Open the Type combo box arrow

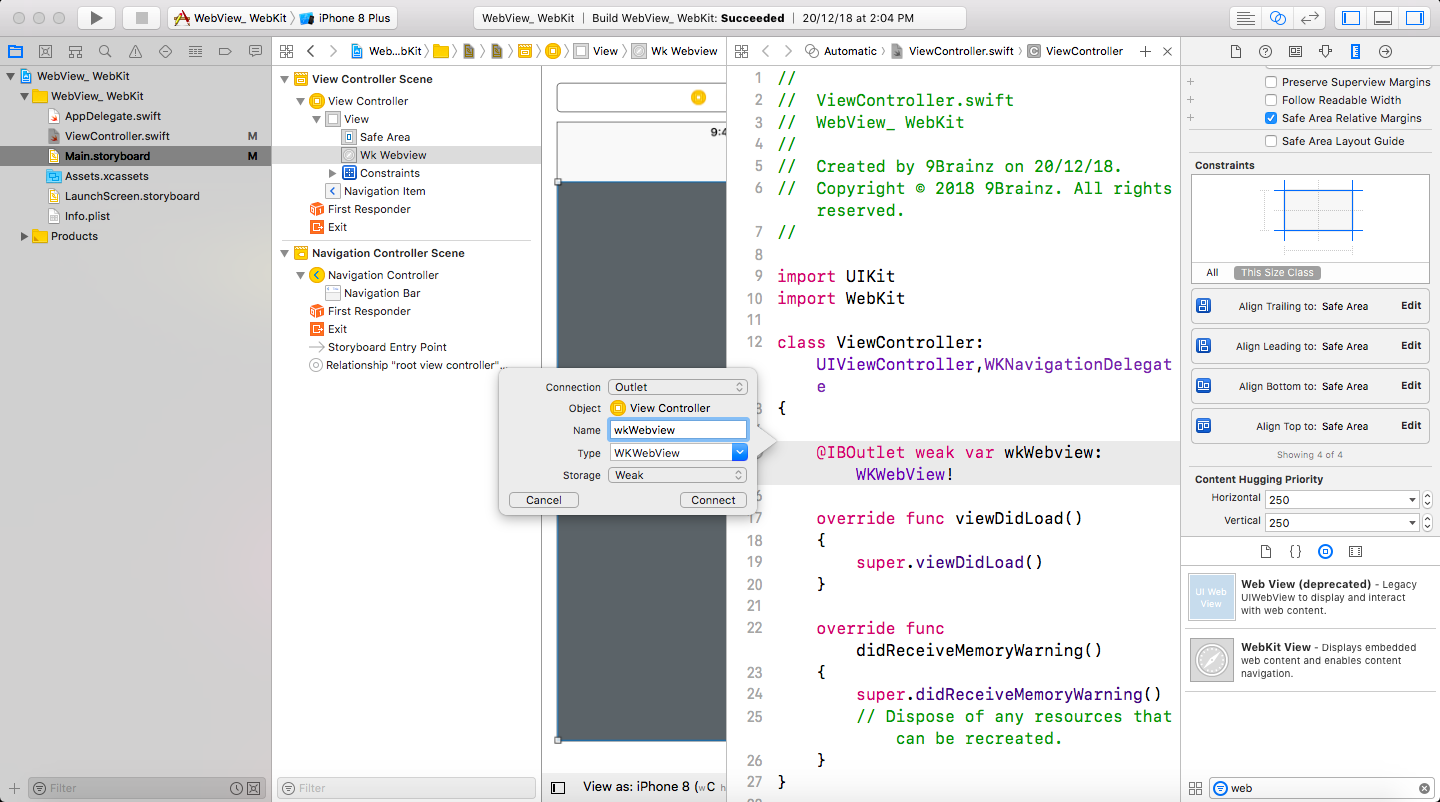click(739, 452)
